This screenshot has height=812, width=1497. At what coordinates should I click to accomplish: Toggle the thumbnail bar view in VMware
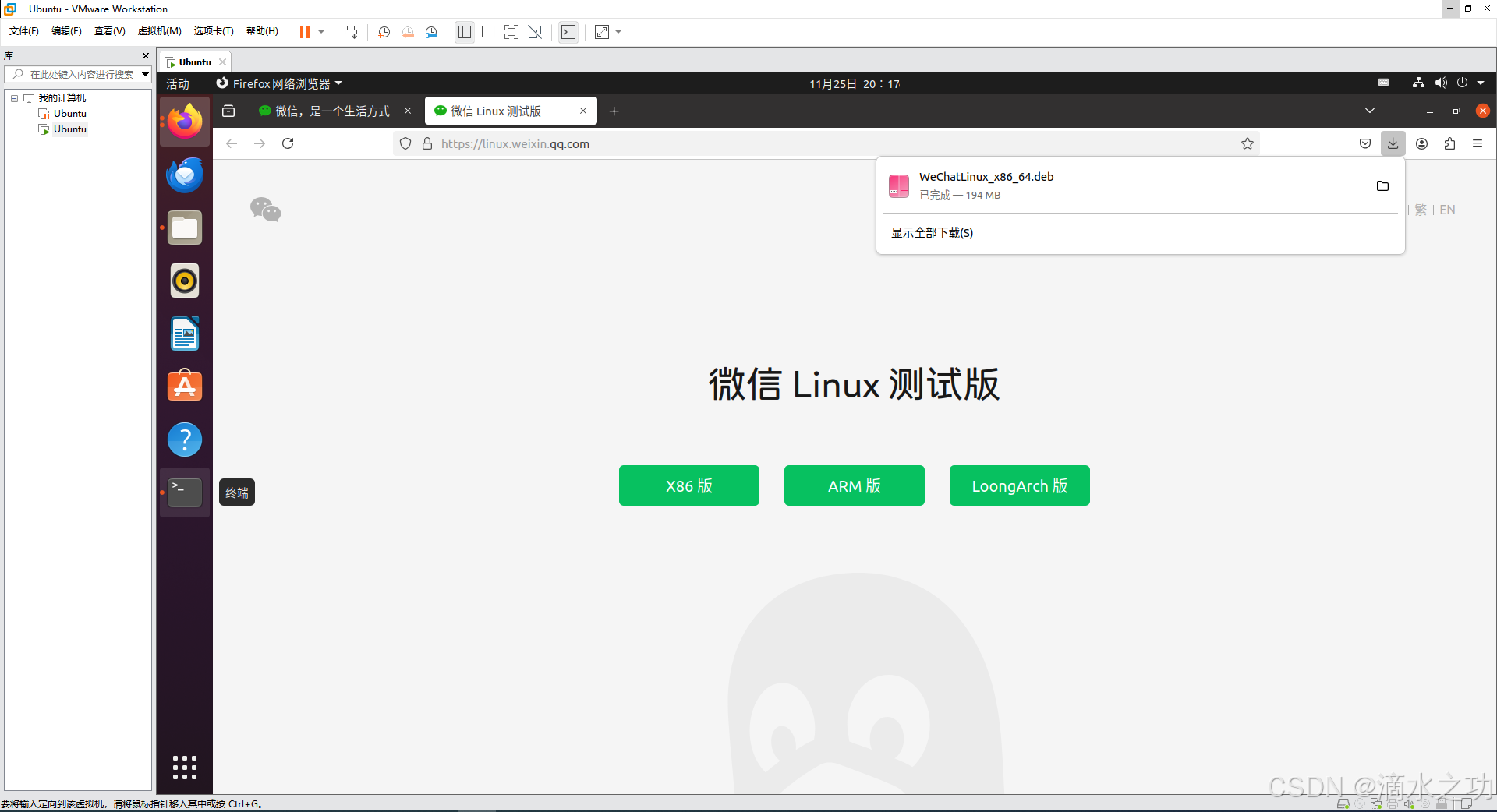click(x=488, y=32)
